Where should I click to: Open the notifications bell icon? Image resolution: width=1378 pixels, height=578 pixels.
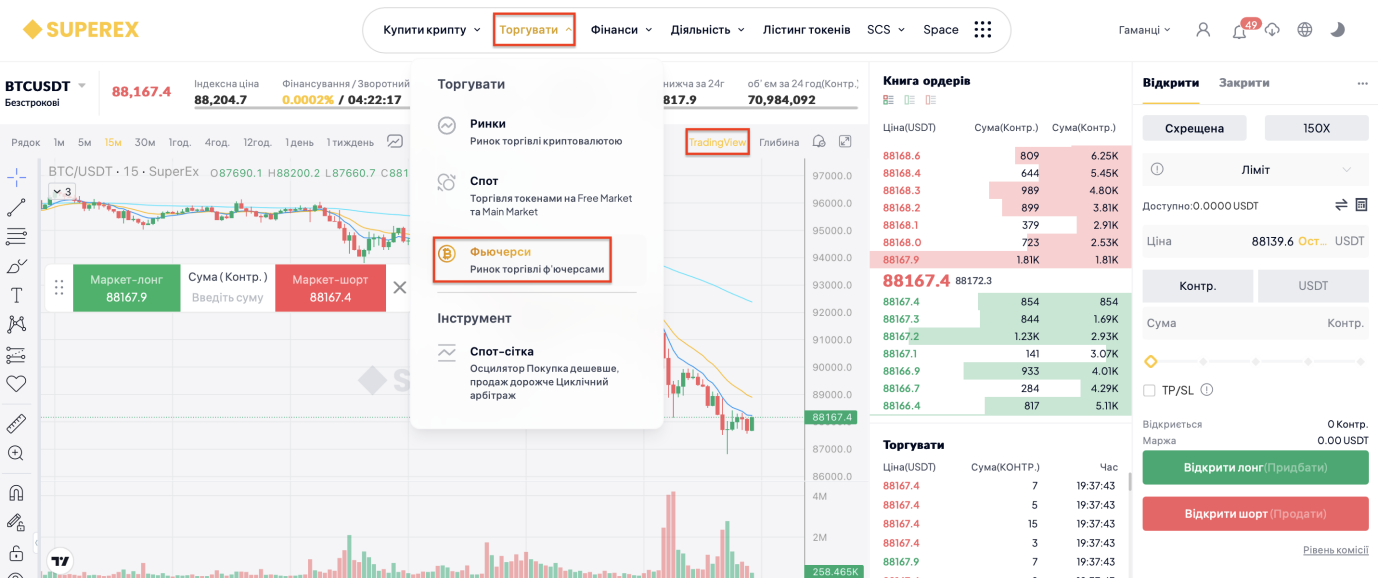1239,31
